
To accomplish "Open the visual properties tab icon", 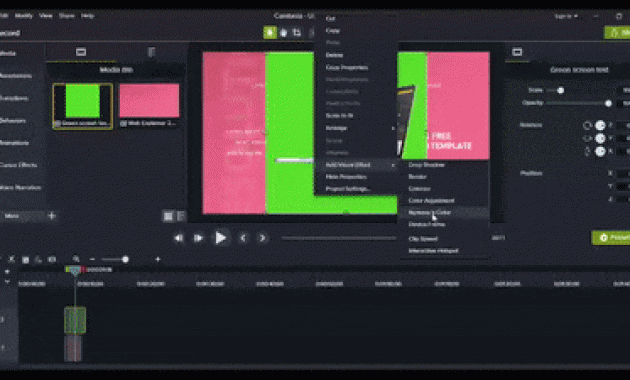I will coord(517,52).
